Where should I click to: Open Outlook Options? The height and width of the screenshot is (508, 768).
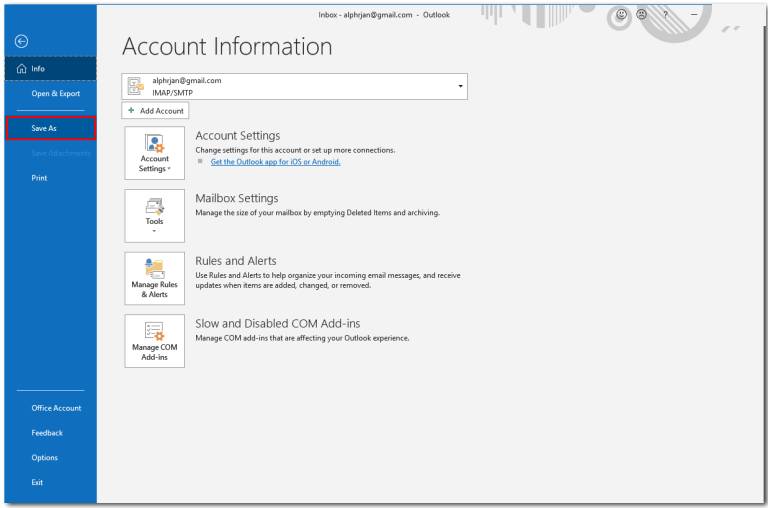tap(50, 458)
